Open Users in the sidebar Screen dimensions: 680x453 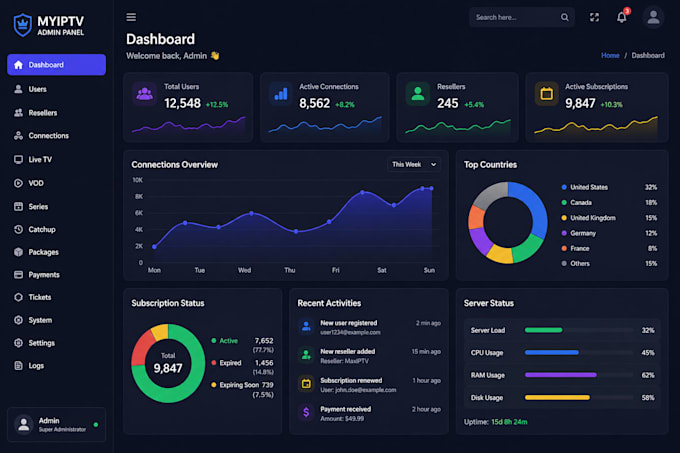[x=56, y=89]
